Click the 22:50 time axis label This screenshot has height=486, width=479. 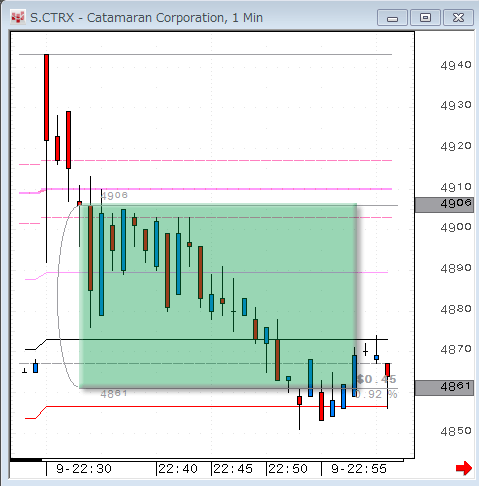288,469
